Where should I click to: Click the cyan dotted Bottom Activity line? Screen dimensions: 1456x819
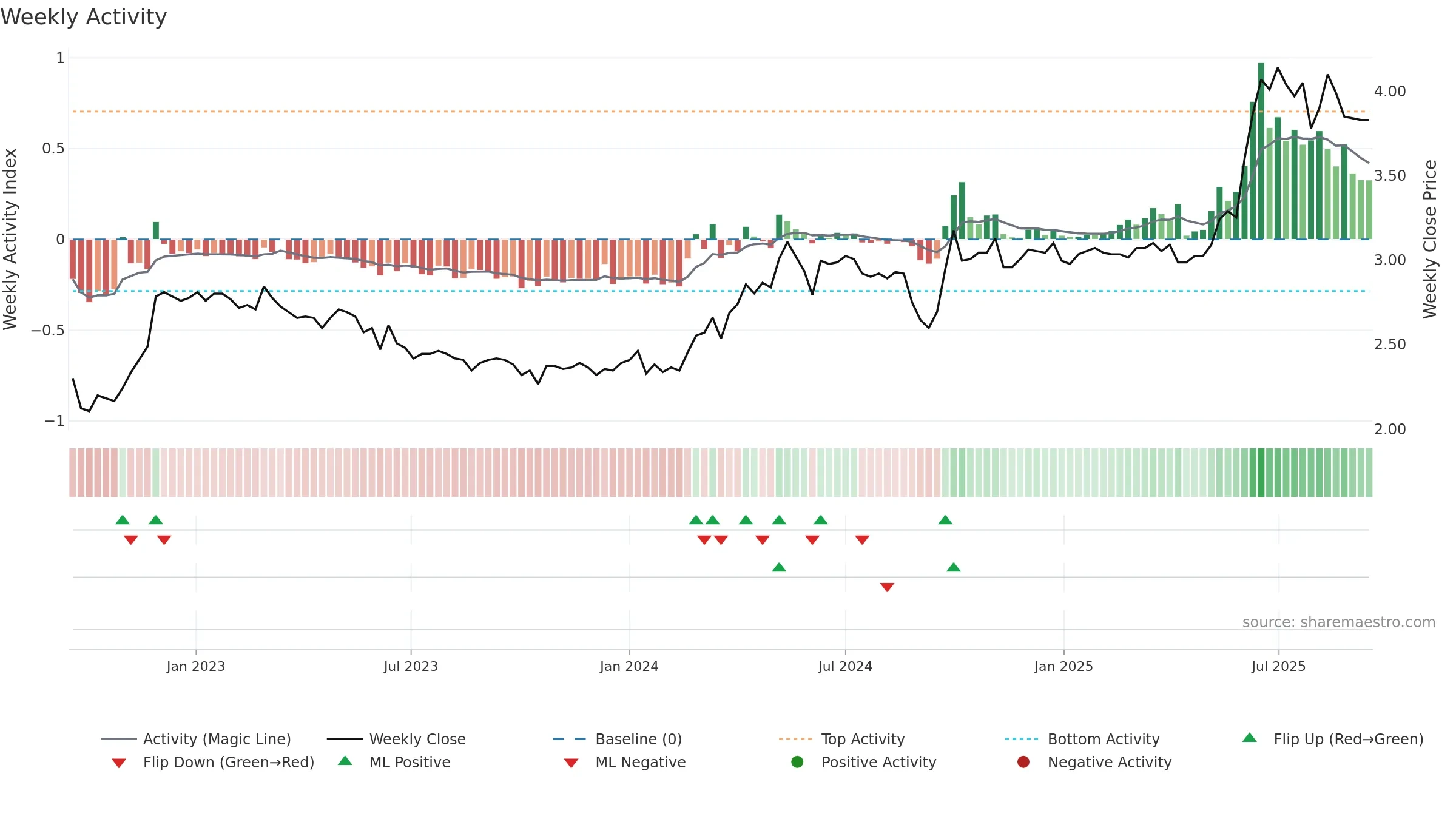721,291
